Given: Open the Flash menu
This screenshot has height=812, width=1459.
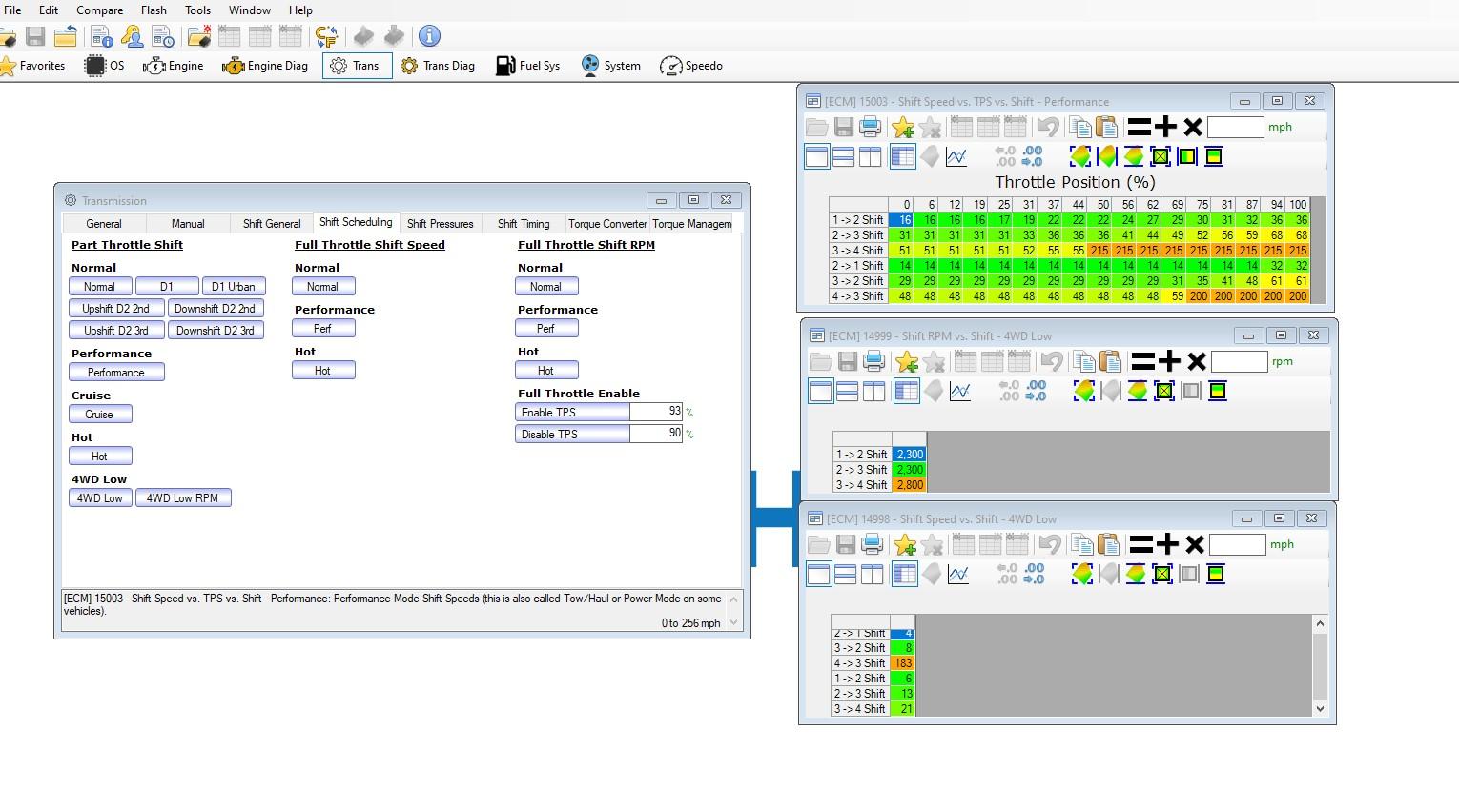Looking at the screenshot, I should (154, 10).
